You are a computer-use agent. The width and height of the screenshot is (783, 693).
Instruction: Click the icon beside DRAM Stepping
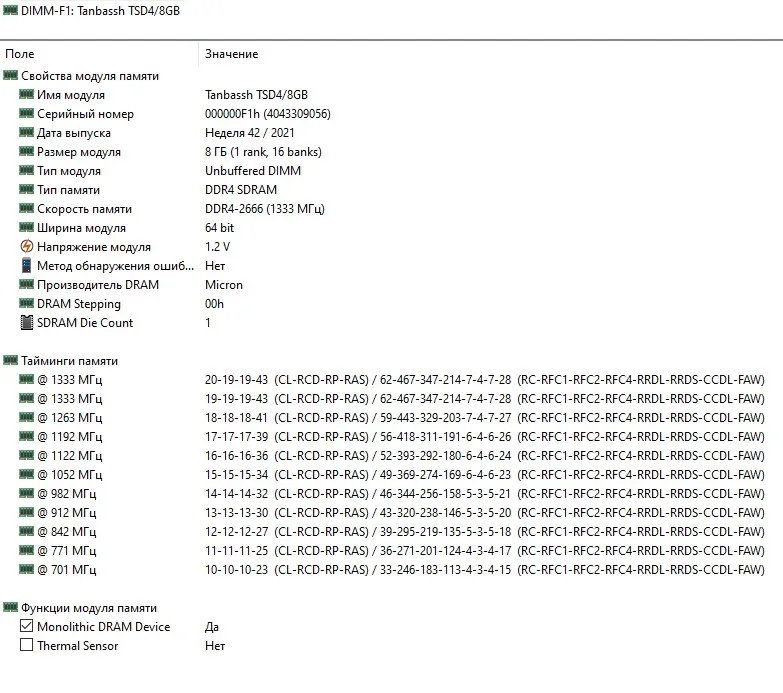26,303
